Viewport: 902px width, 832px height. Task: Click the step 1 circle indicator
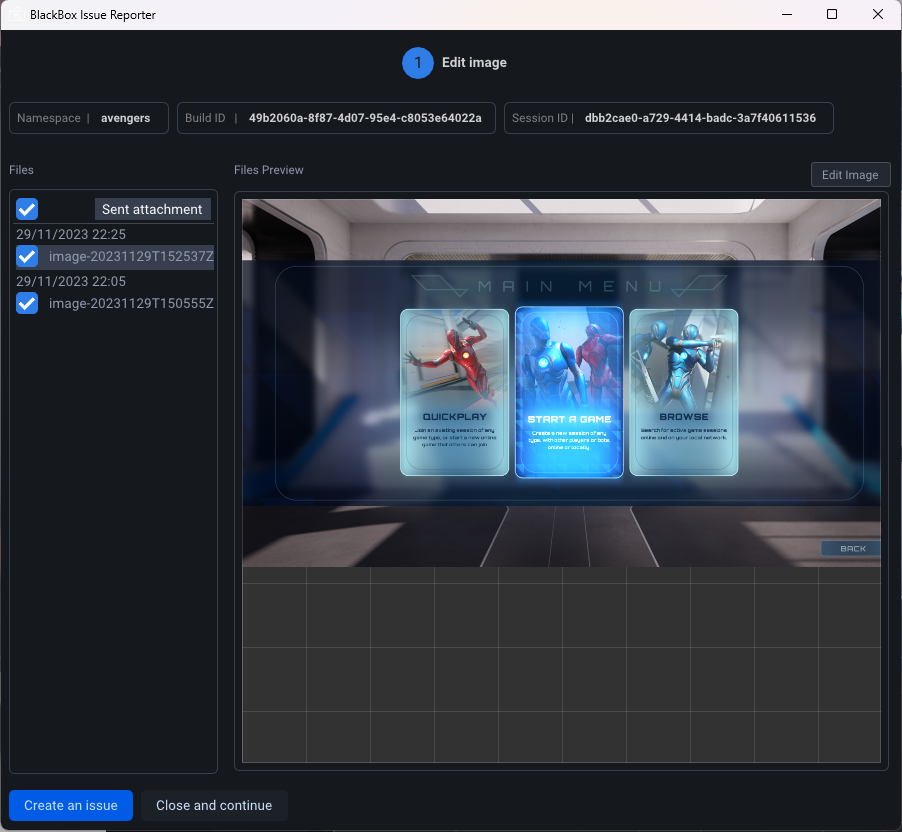click(418, 63)
